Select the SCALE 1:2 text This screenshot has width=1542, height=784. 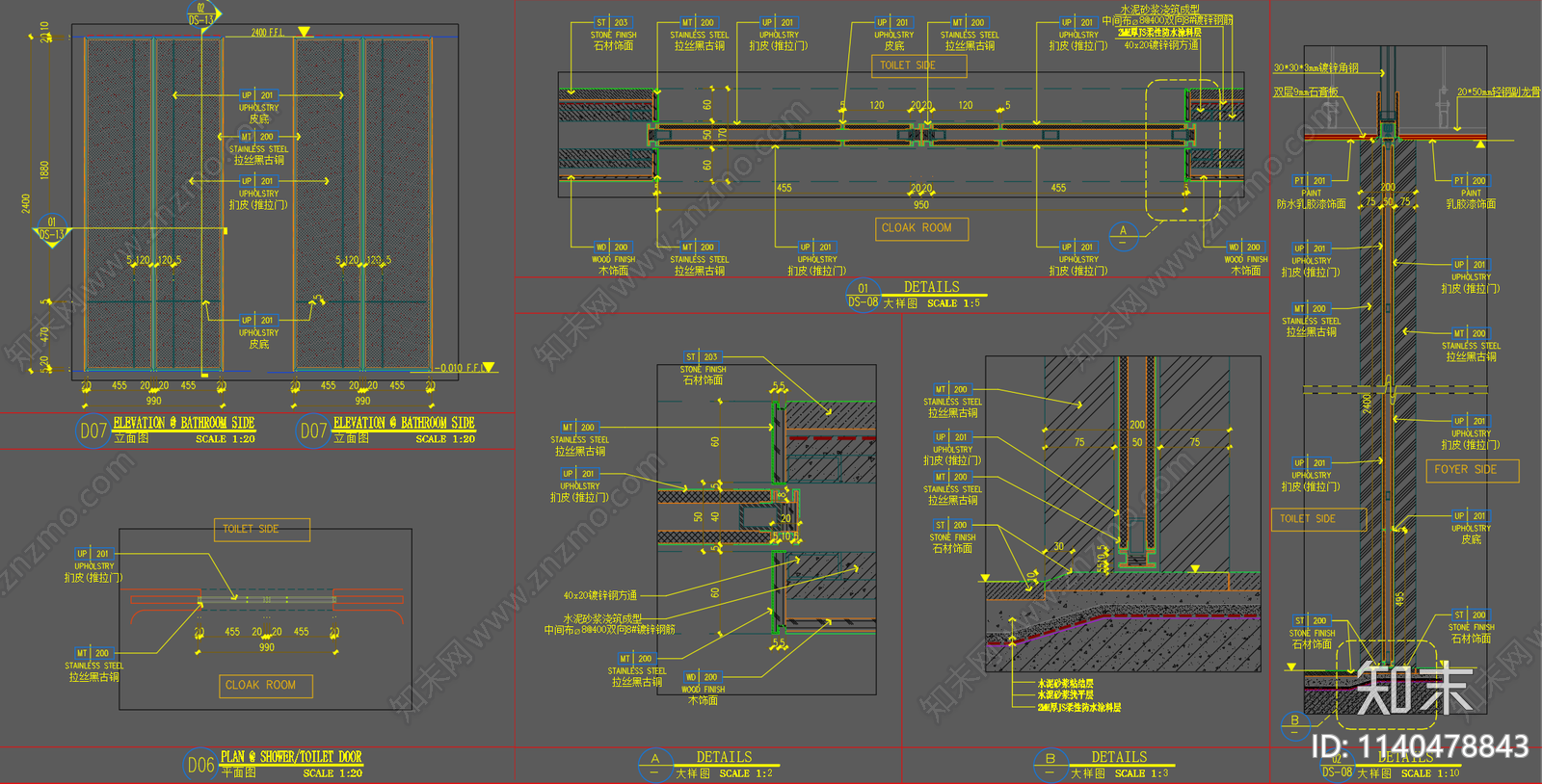click(x=746, y=773)
